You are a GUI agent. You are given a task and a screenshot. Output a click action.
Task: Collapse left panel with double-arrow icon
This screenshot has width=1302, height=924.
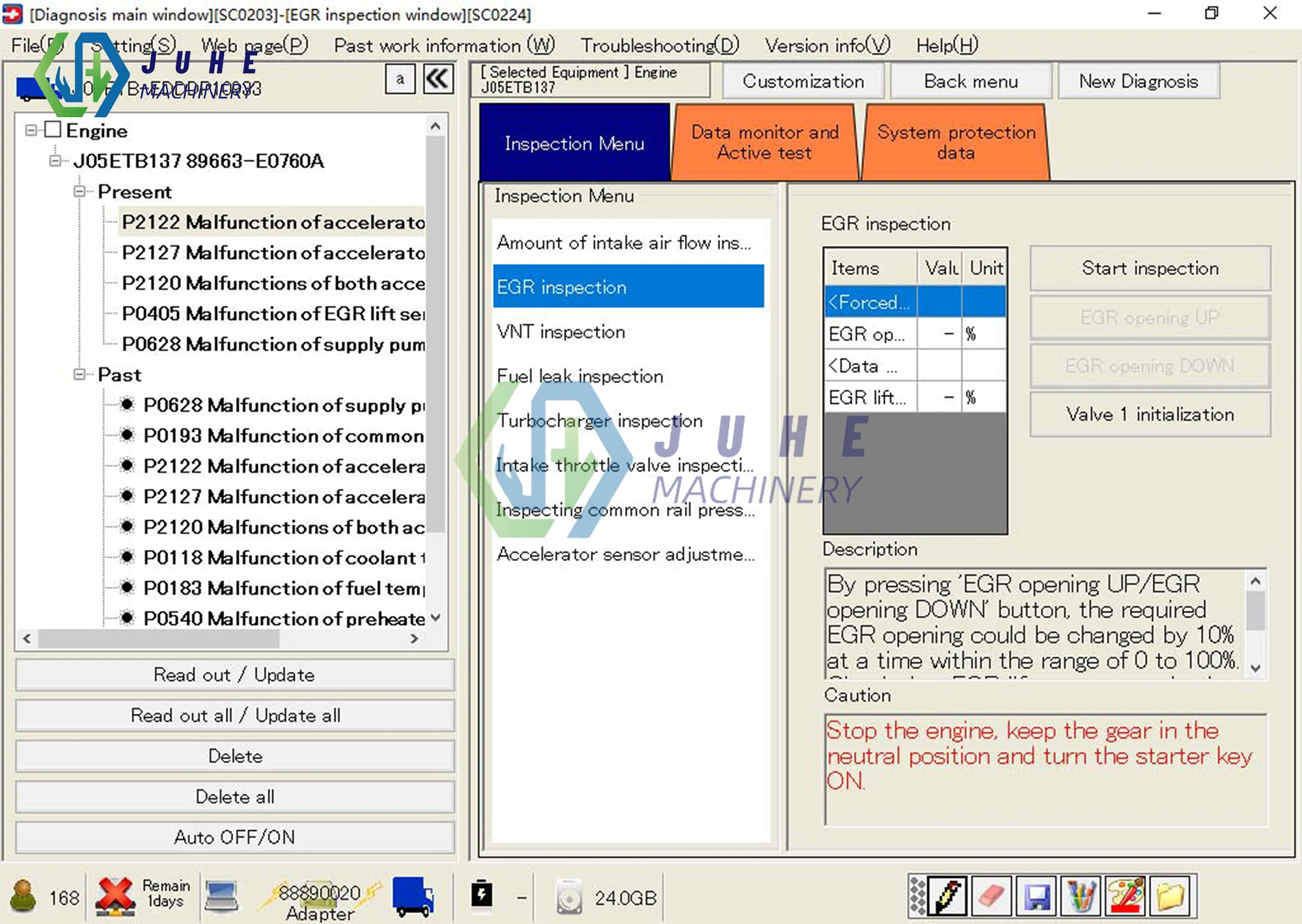pyautogui.click(x=438, y=80)
